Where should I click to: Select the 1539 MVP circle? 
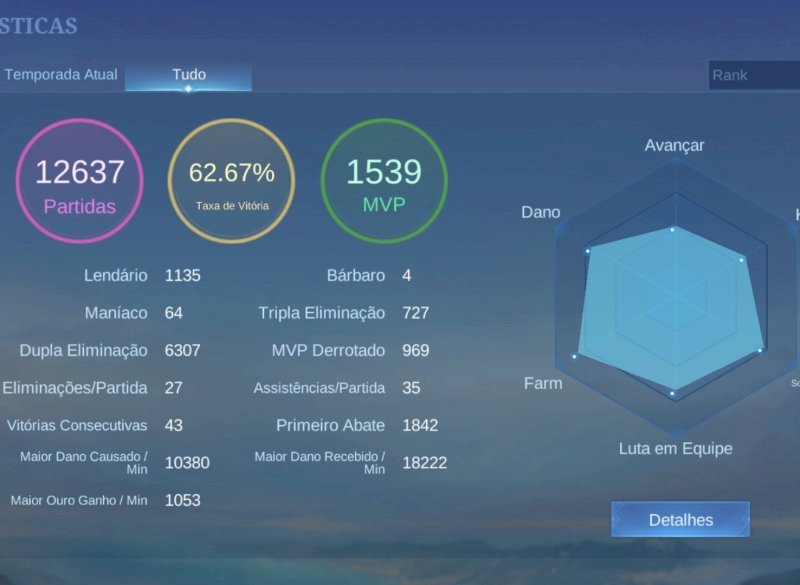pyautogui.click(x=384, y=181)
